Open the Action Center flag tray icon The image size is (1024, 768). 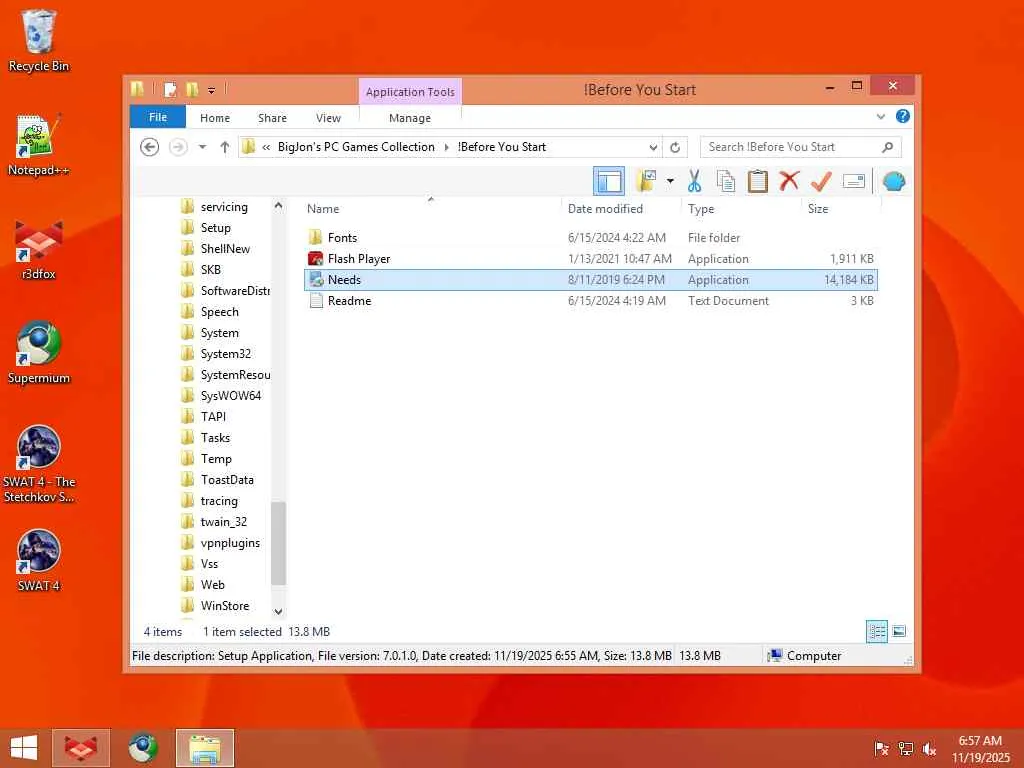pyautogui.click(x=881, y=749)
